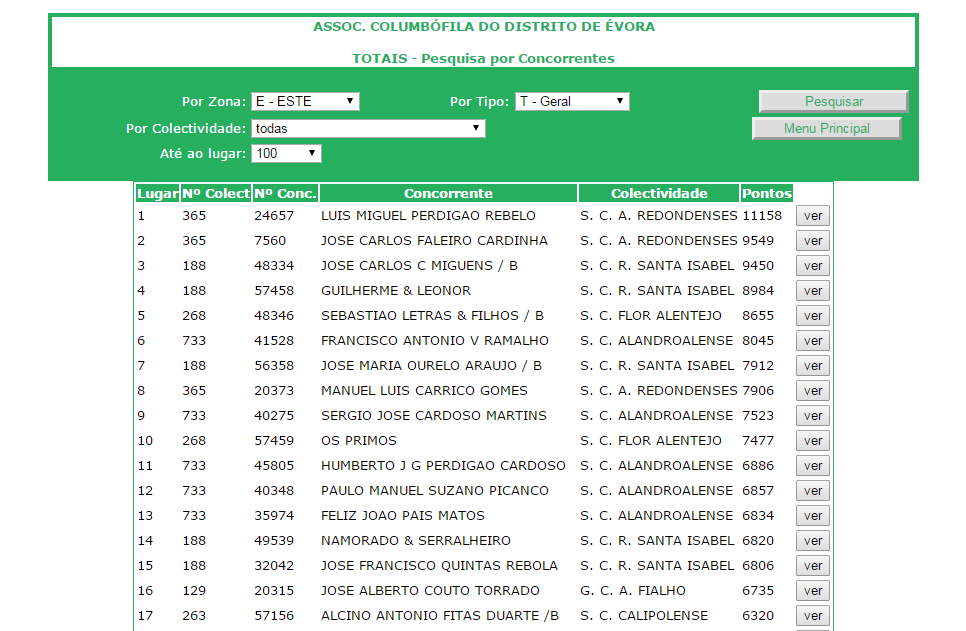Click ver for Francisco Antonio V Ramalho
The image size is (966, 631).
pos(813,341)
